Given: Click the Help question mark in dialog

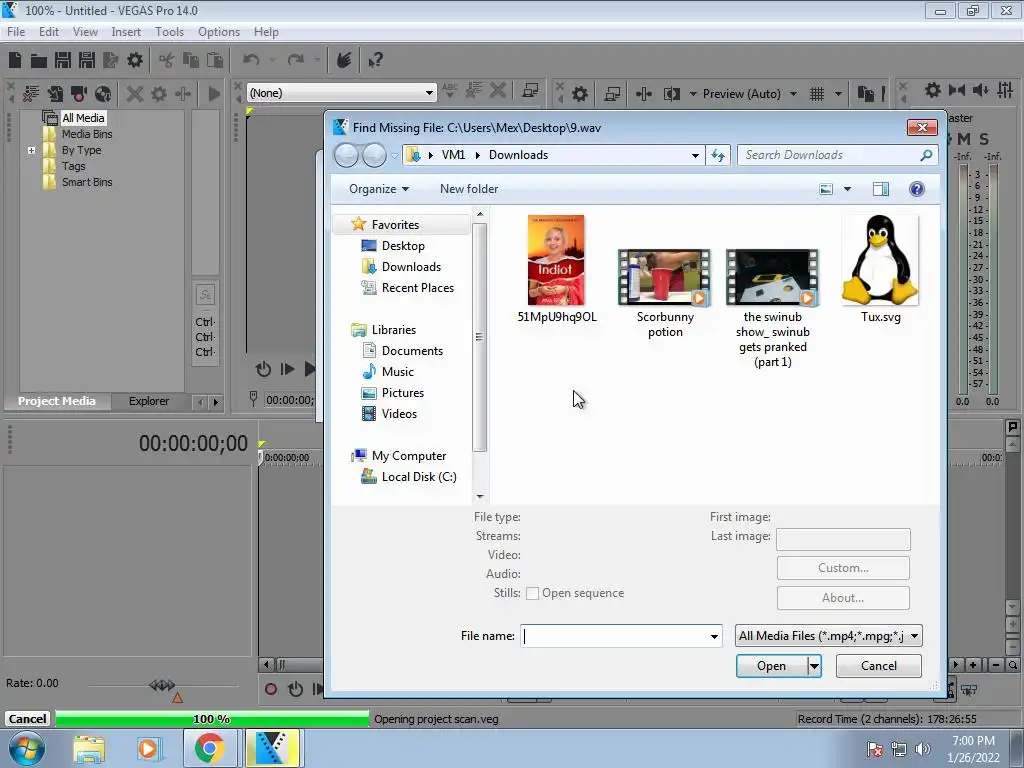Looking at the screenshot, I should click(917, 189).
